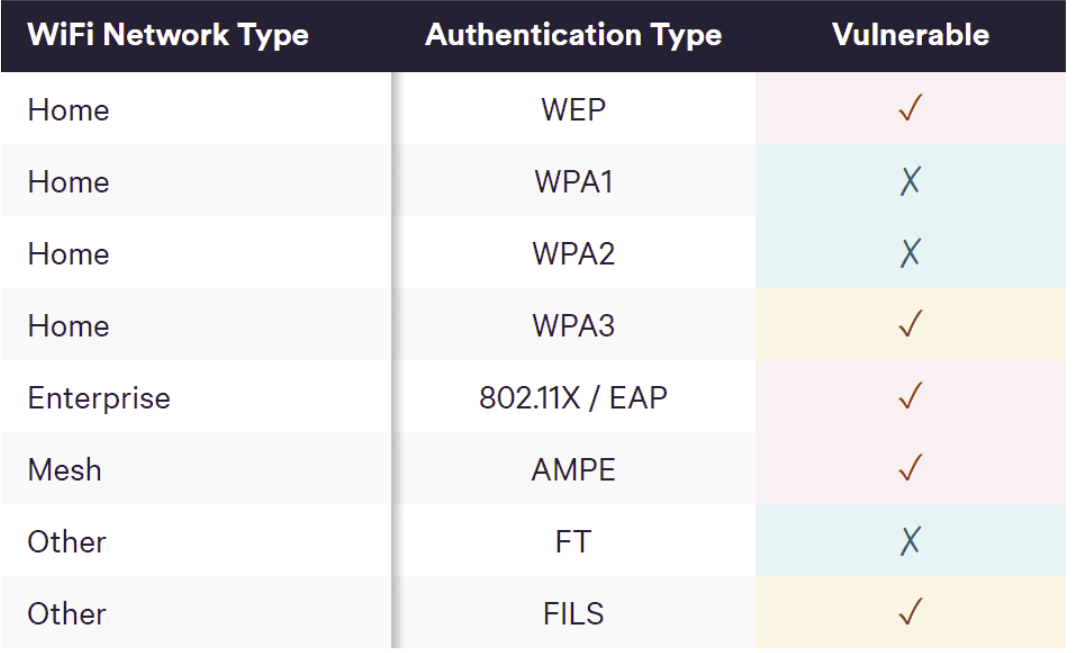Click the checkmark icon in the FILS row
The height and width of the screenshot is (653, 1073).
click(910, 611)
